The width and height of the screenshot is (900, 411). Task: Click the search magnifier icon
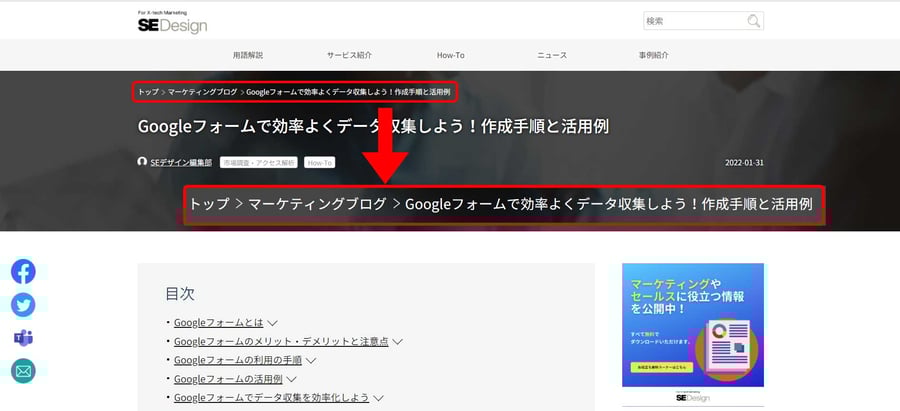point(753,21)
